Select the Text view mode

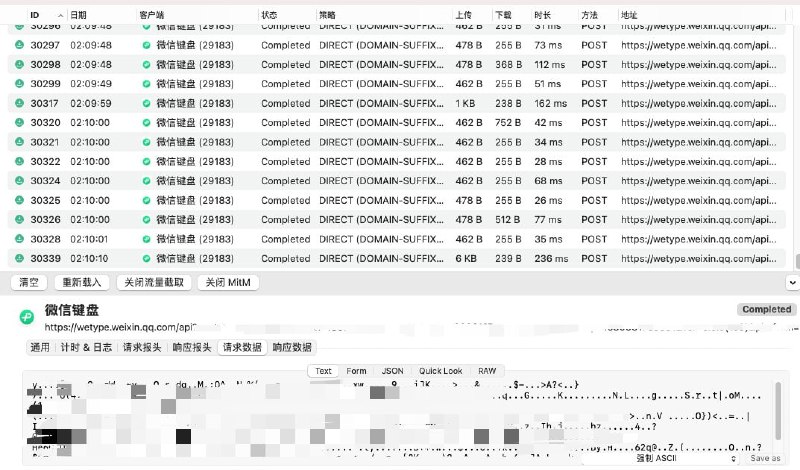coord(323,371)
